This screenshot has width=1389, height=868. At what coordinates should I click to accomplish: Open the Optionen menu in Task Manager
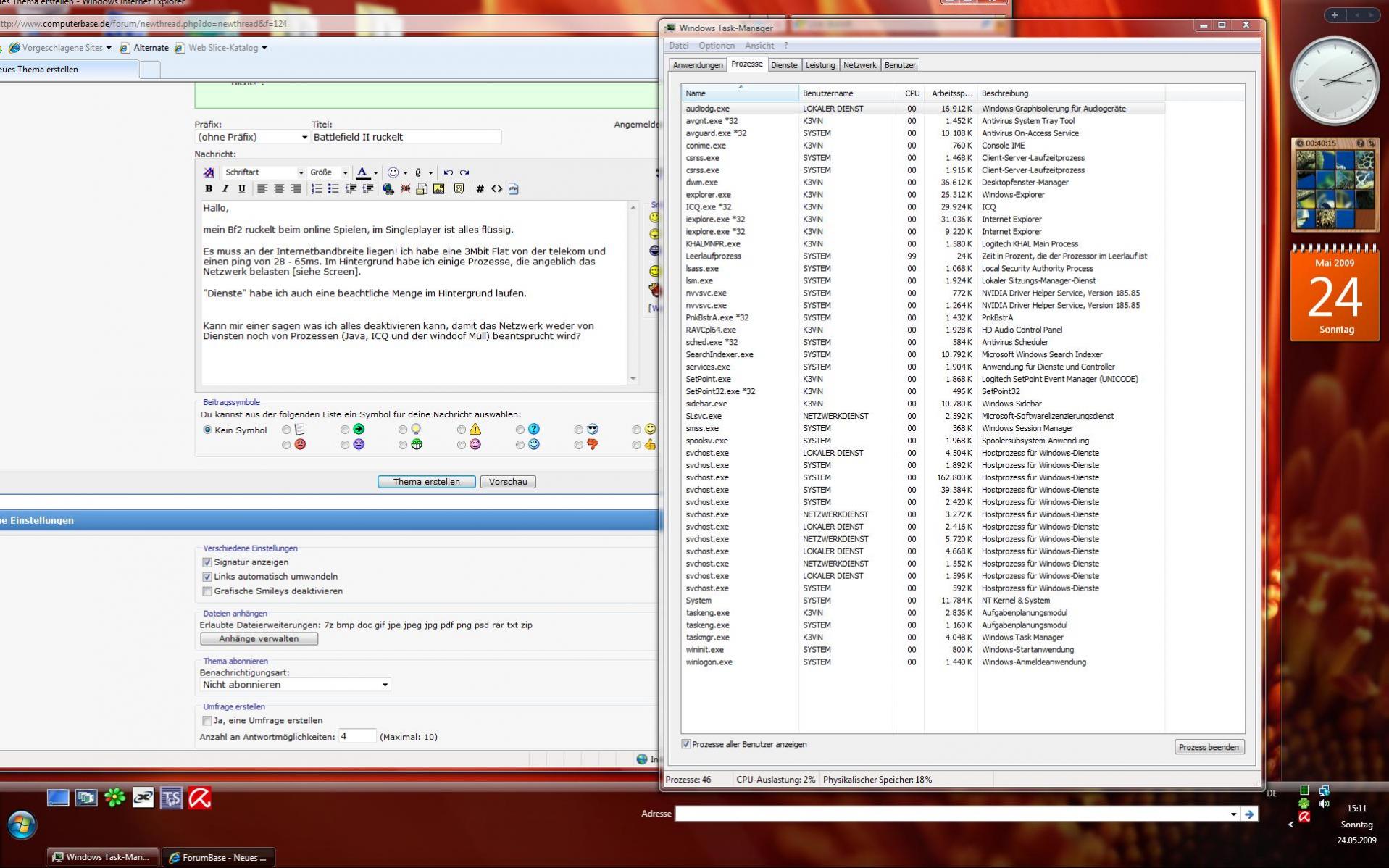tap(717, 46)
